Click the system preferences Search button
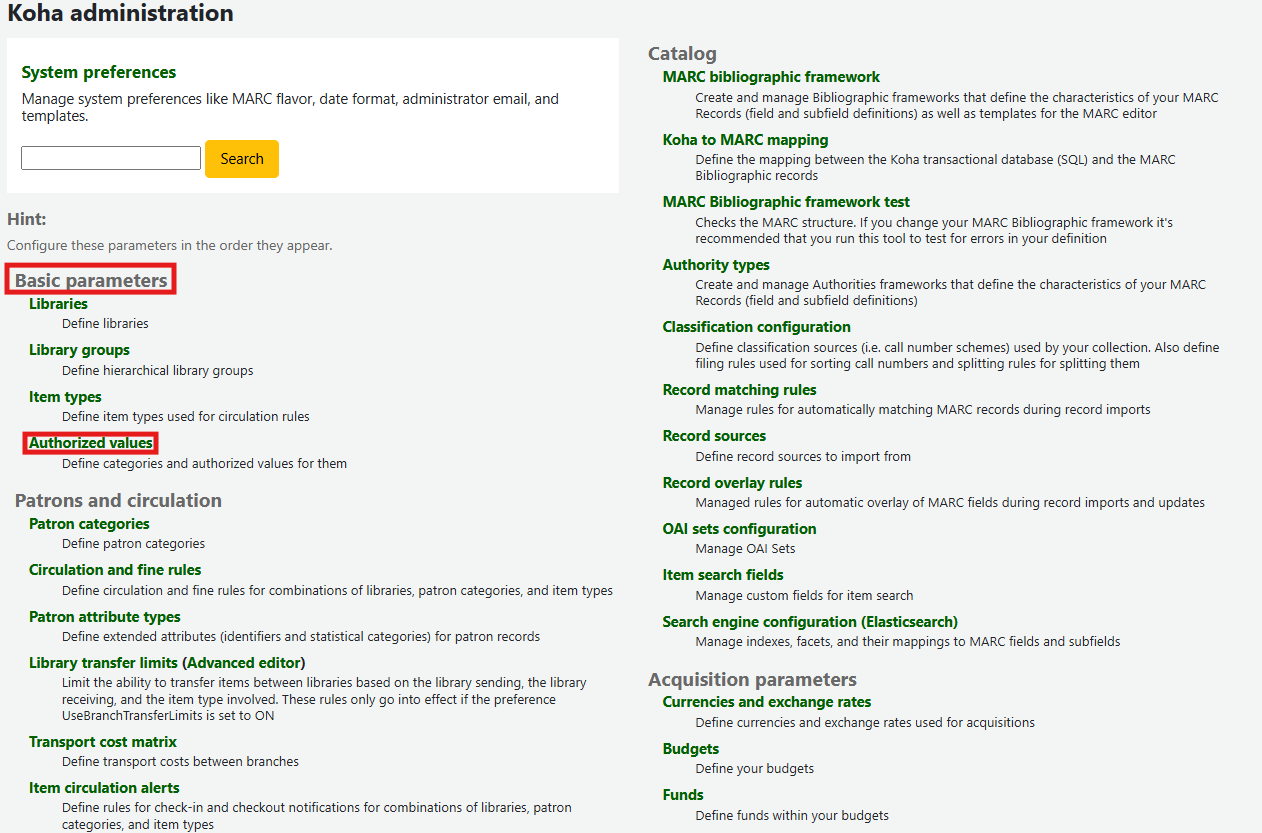The width and height of the screenshot is (1262, 833). pyautogui.click(x=242, y=159)
